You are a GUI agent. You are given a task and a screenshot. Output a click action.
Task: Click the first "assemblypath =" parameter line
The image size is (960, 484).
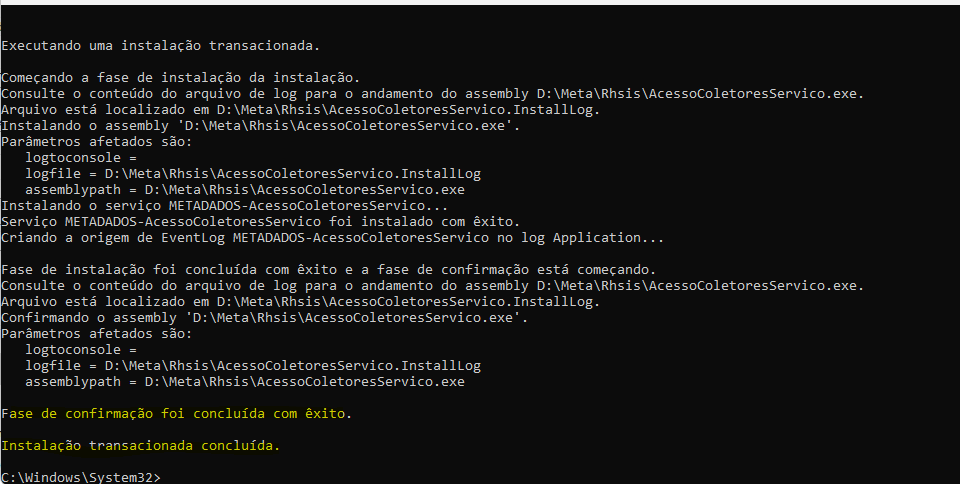[245, 189]
